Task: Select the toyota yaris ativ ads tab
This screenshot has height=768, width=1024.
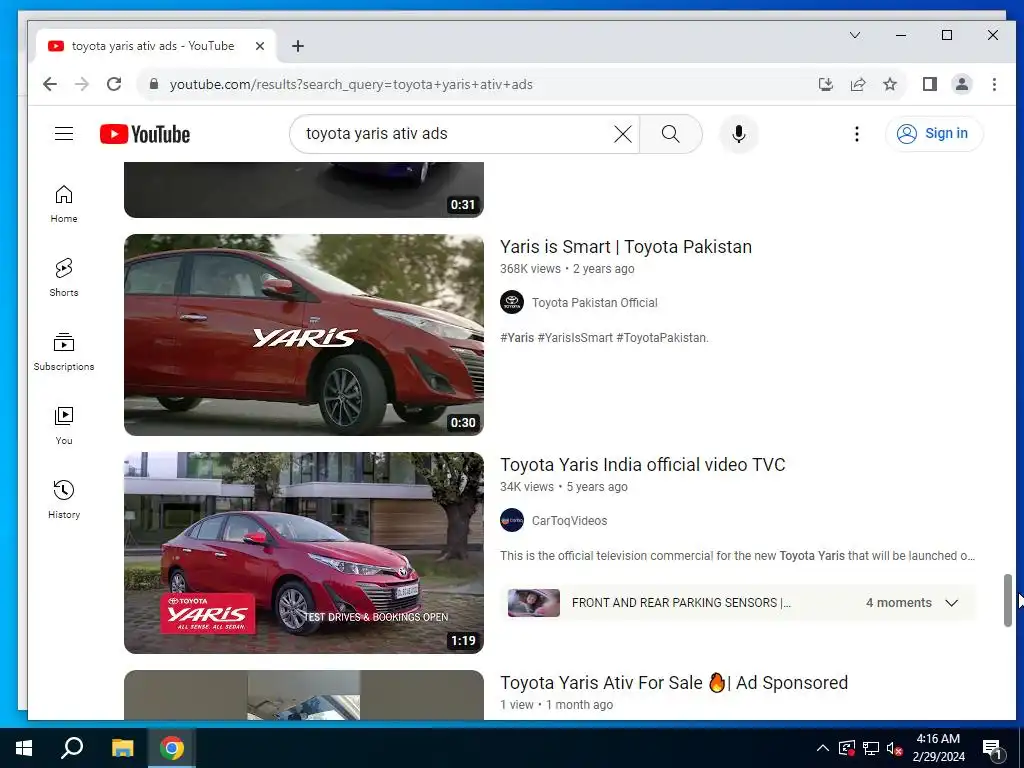Action: click(153, 46)
